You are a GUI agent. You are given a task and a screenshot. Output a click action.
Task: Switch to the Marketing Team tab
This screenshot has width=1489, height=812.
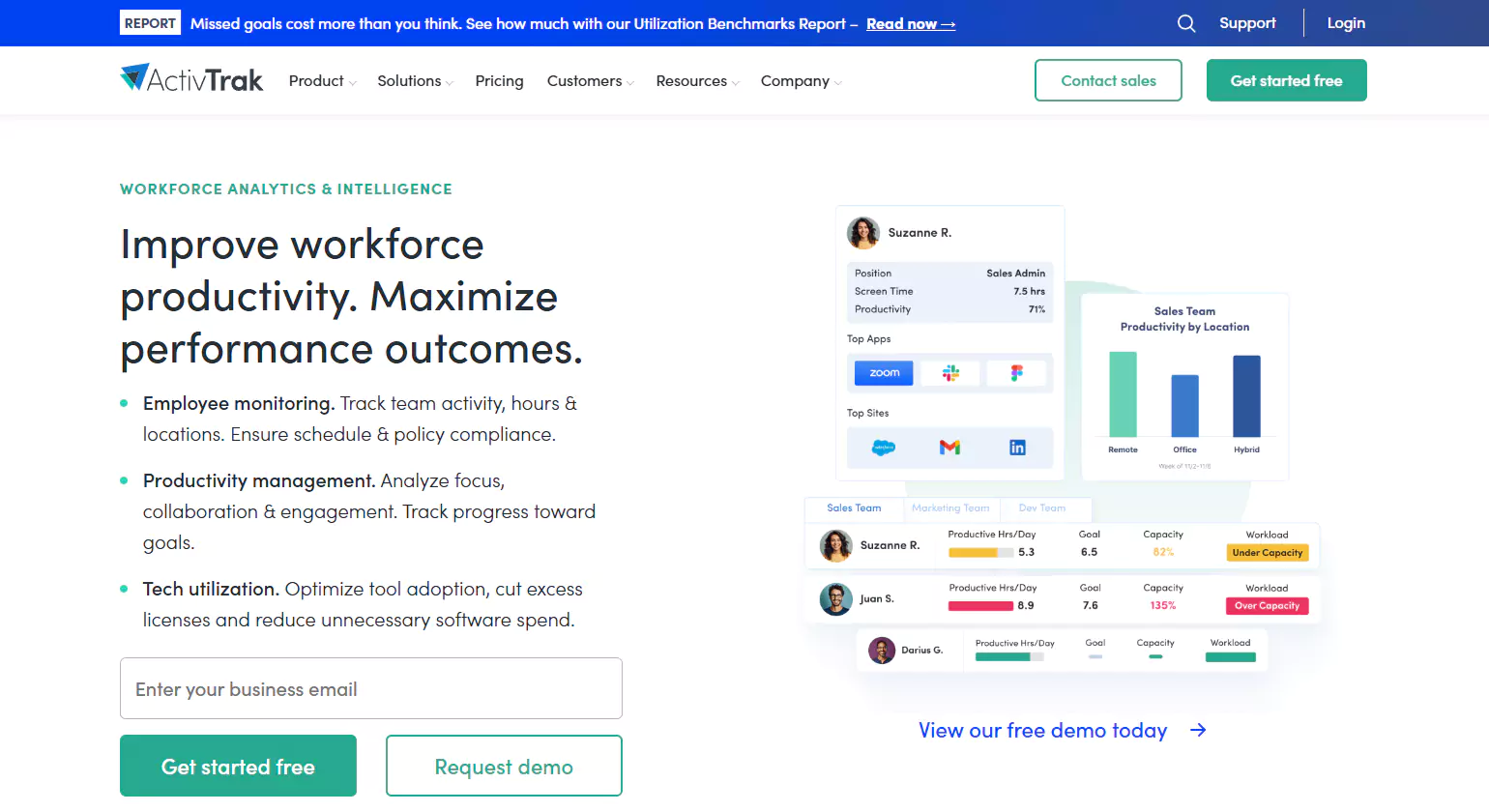951,508
